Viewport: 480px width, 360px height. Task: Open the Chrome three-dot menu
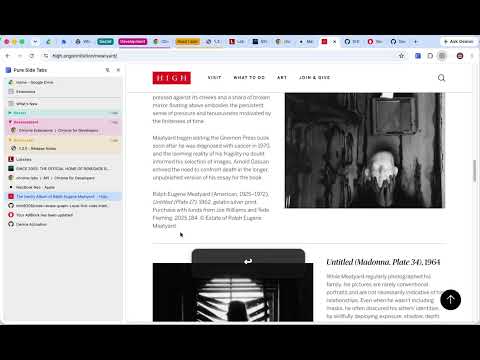click(x=472, y=56)
